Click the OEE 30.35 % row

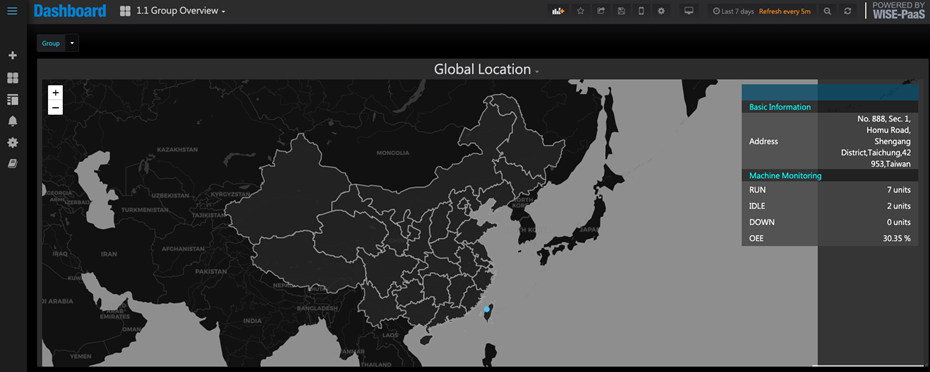[830, 239]
